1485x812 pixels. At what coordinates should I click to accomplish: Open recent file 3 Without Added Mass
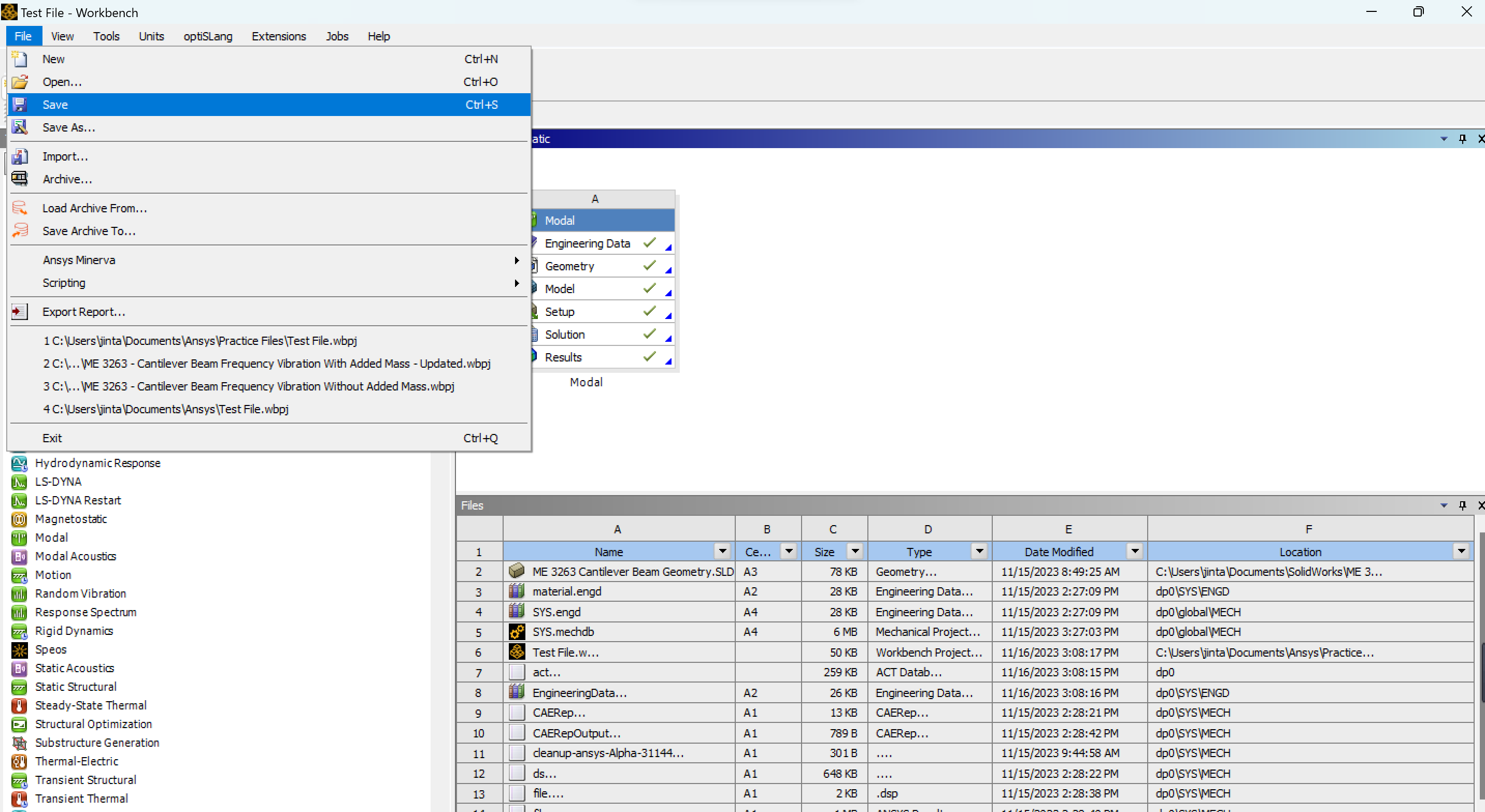click(x=268, y=386)
